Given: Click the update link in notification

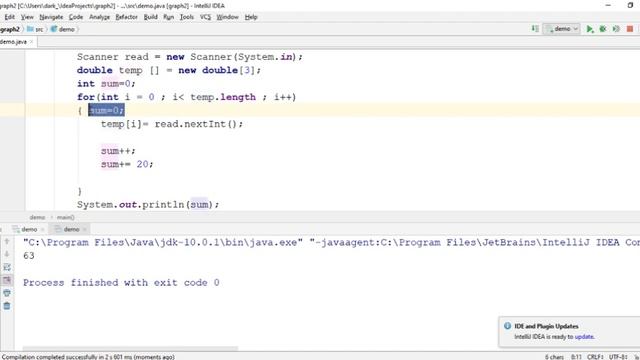Looking at the screenshot, I should (x=584, y=337).
